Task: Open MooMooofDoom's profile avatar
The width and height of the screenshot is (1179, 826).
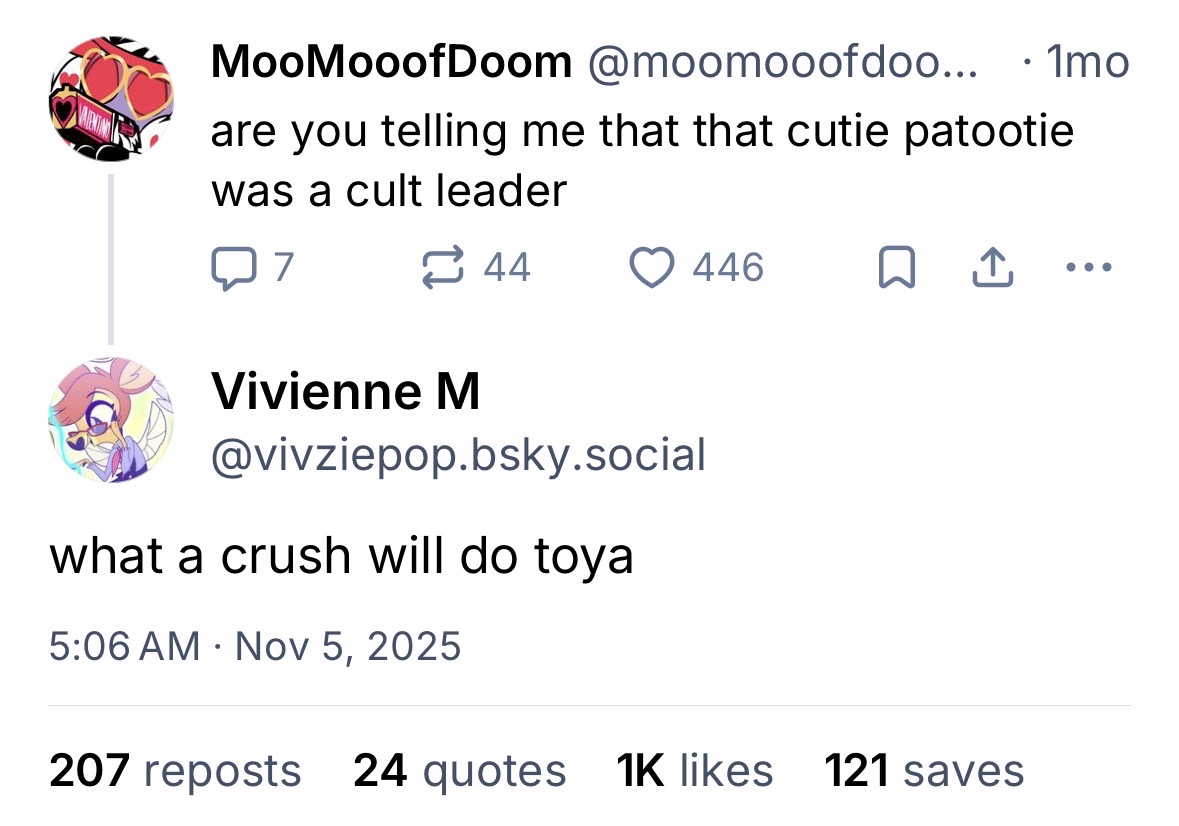Action: click(111, 98)
